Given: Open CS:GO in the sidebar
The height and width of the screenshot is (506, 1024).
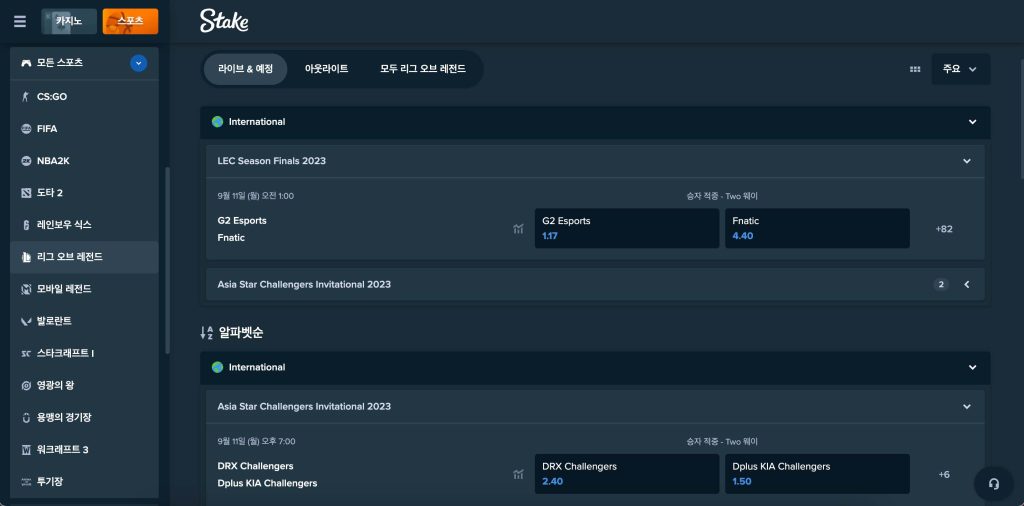Looking at the screenshot, I should 84,97.
